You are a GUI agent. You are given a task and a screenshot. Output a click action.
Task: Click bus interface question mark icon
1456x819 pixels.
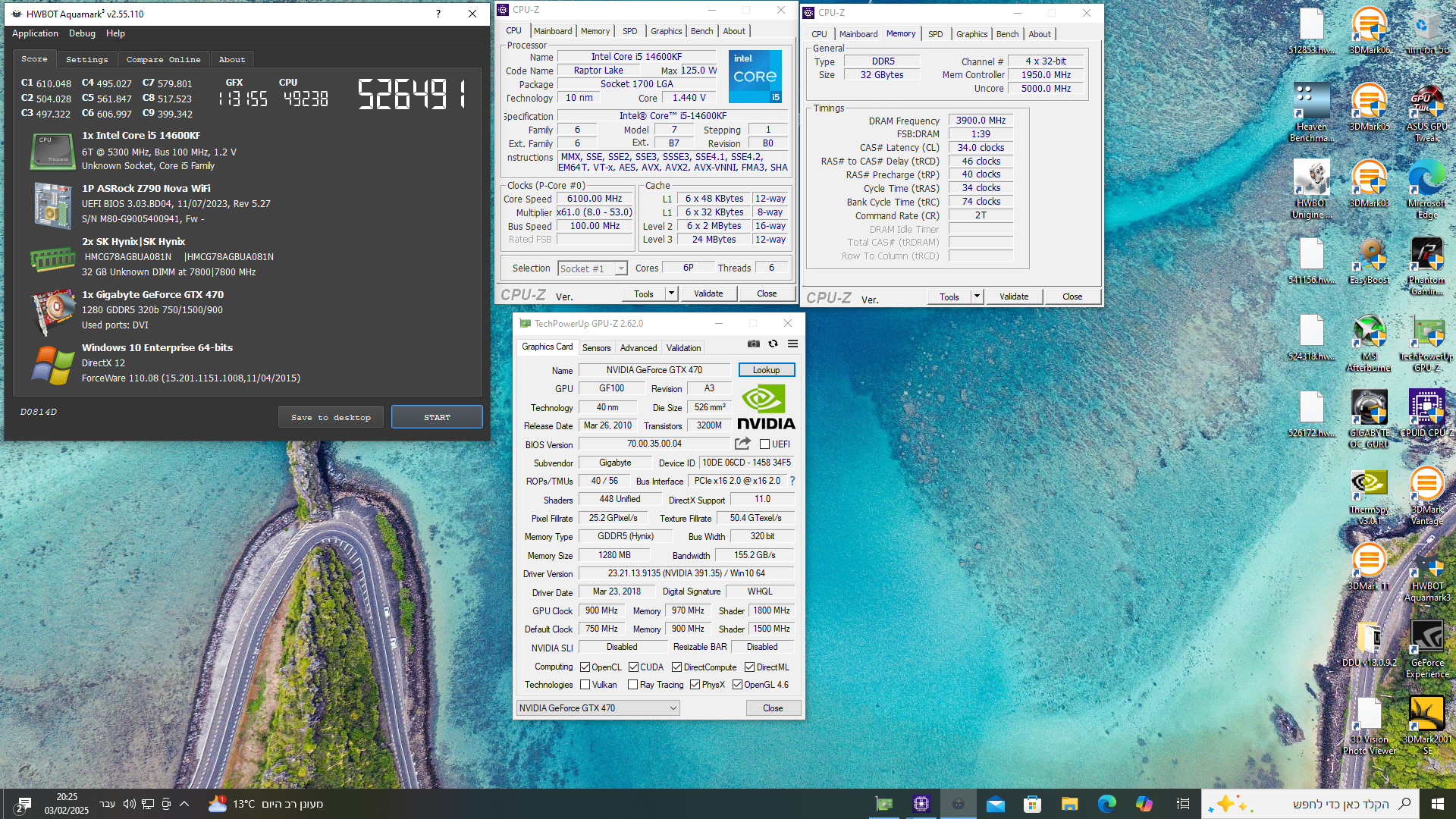792,481
